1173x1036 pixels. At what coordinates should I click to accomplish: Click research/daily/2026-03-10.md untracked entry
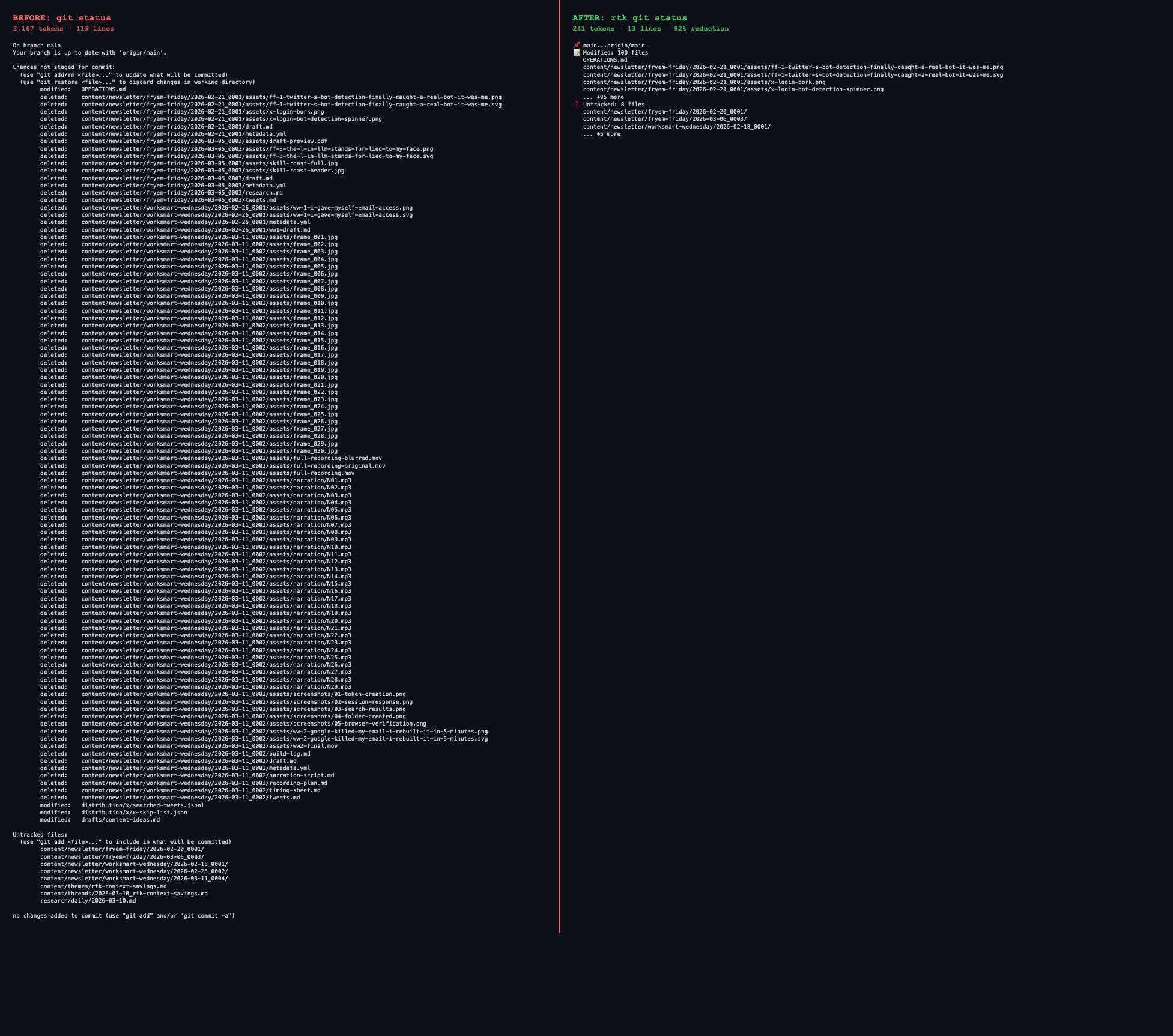(x=88, y=901)
